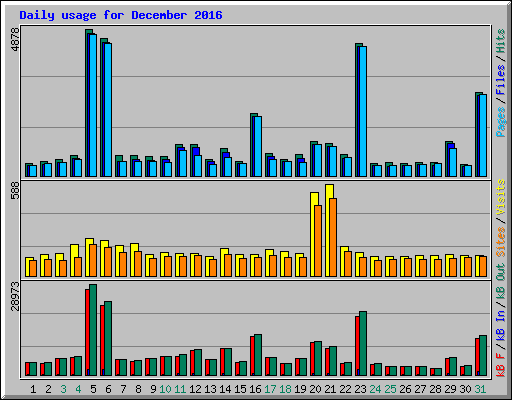Viewport: 512px width, 400px height.
Task: Select day 25 label in green
Action: pyautogui.click(x=390, y=389)
